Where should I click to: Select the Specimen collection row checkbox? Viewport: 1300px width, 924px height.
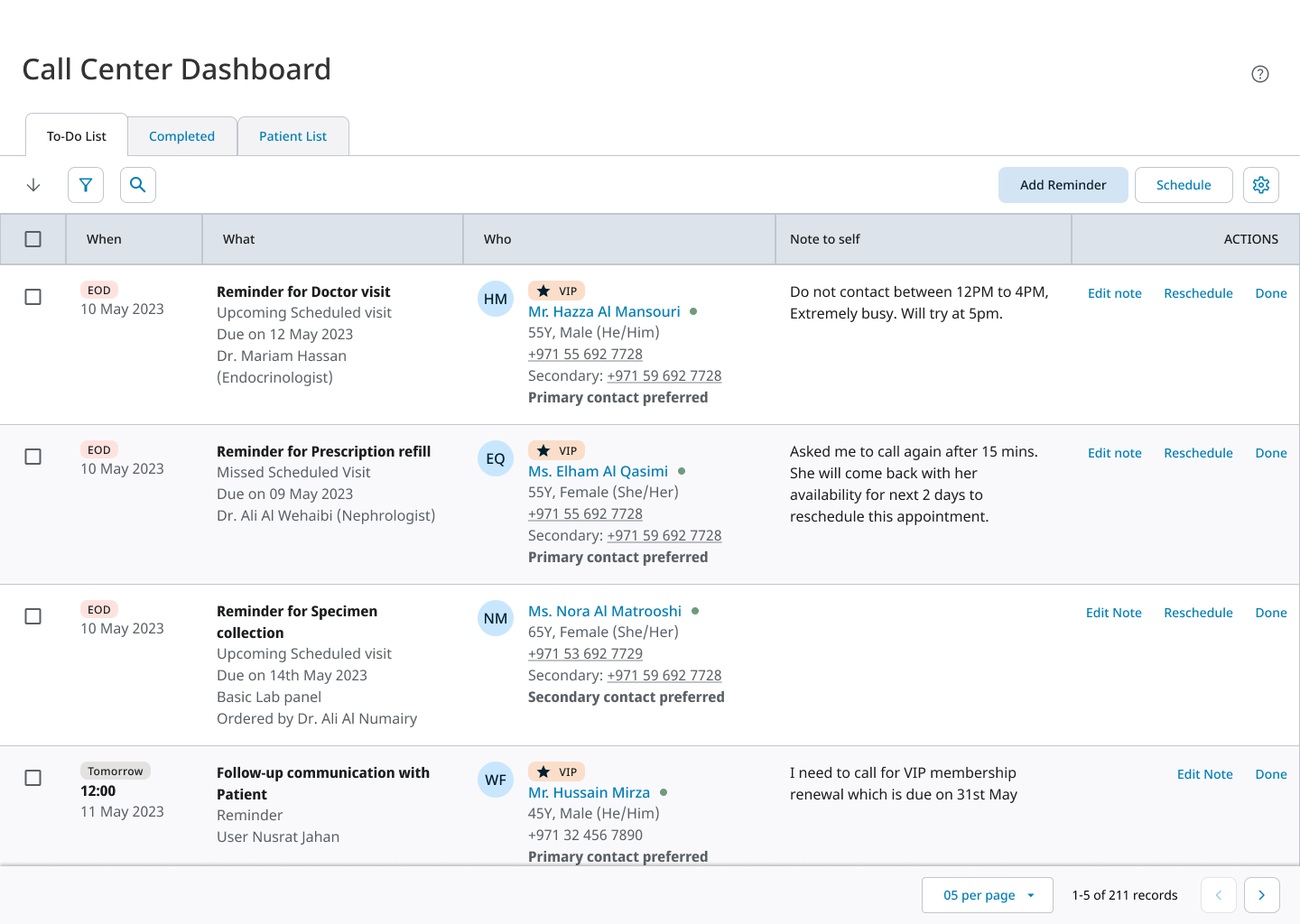click(33, 616)
